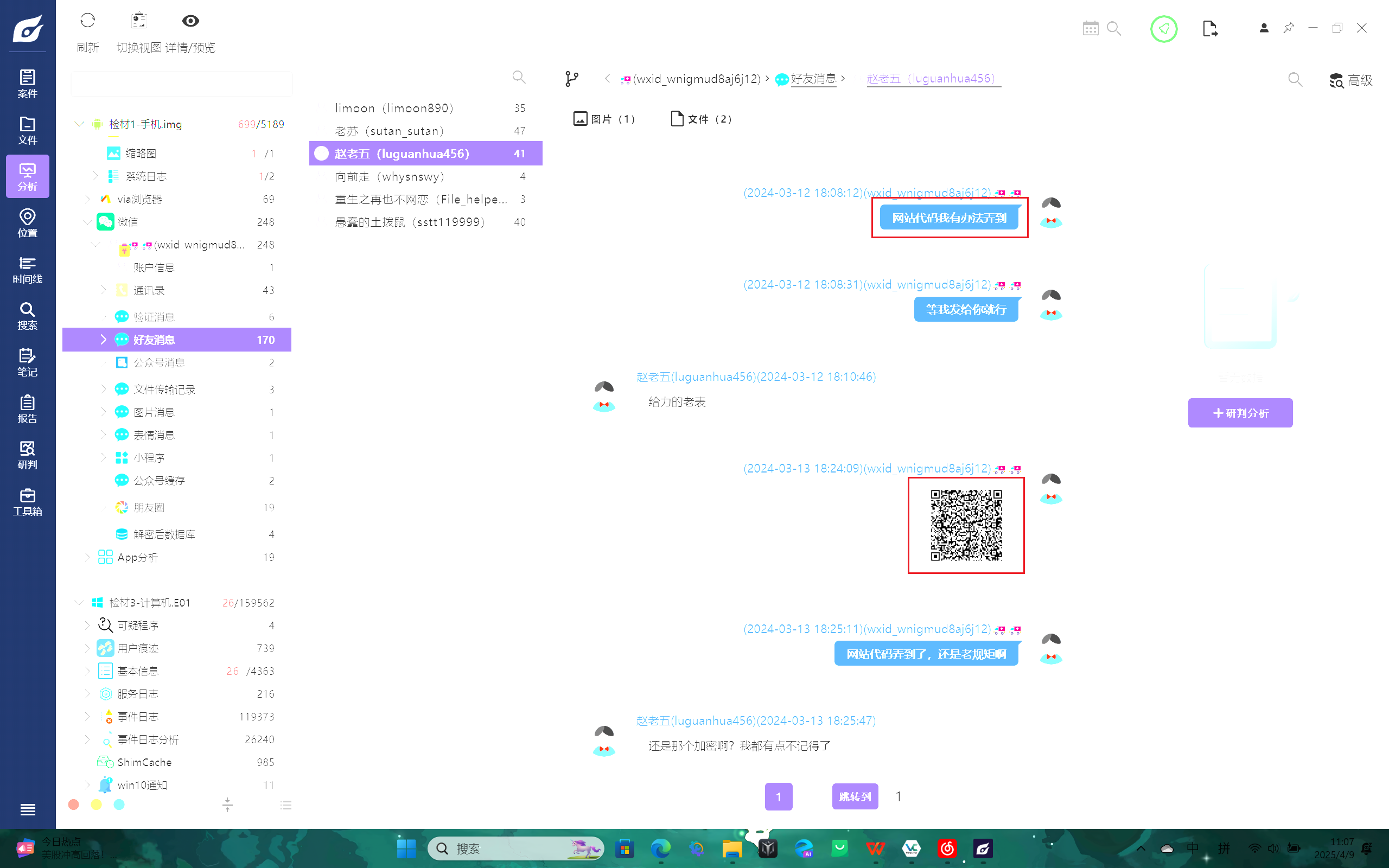Image resolution: width=1389 pixels, height=868 pixels.
Task: Click the green circular send icon
Action: [1163, 28]
